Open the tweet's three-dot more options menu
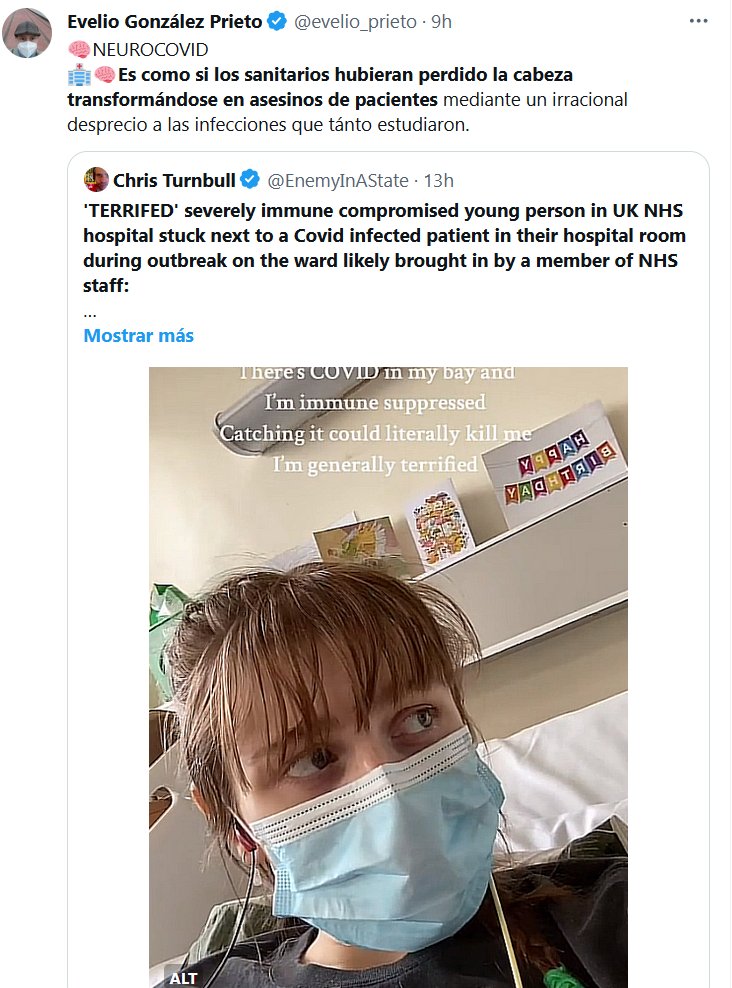 pos(697,21)
